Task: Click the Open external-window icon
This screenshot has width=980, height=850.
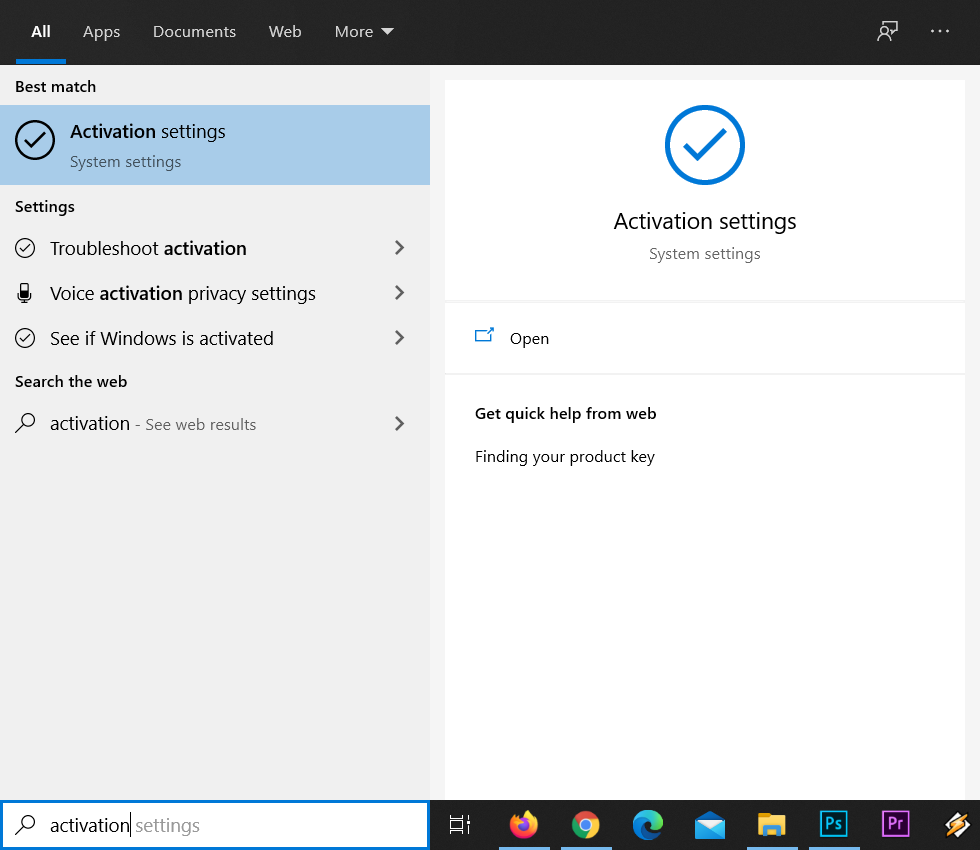Action: (x=484, y=336)
